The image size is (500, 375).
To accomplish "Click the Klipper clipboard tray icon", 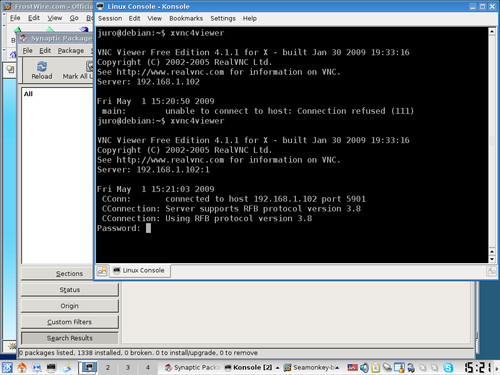I will click(x=376, y=368).
